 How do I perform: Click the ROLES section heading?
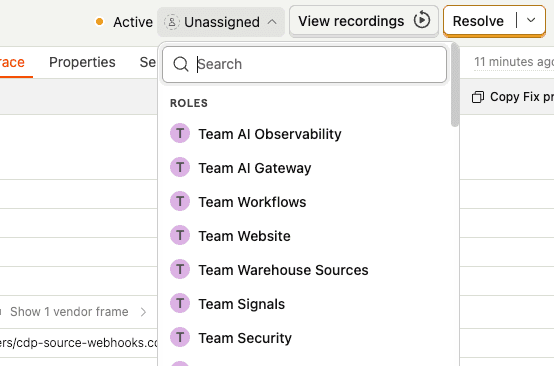coord(189,103)
